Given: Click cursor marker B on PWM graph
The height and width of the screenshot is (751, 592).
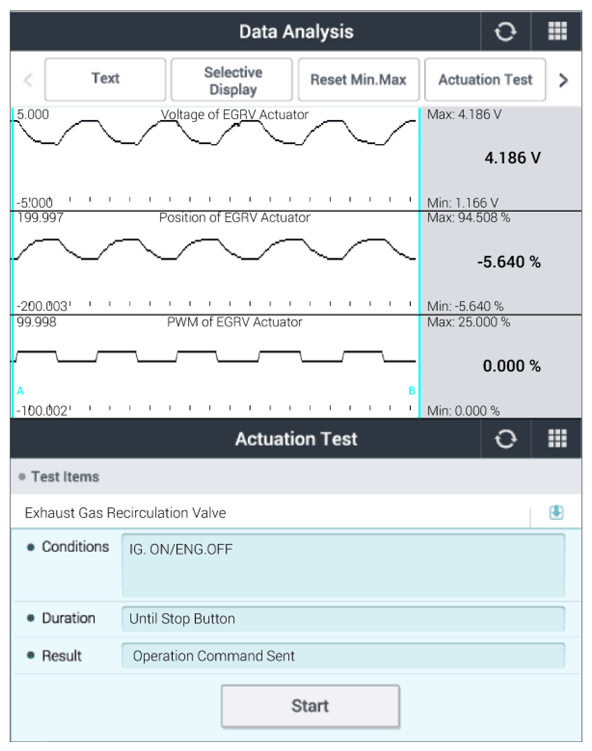Looking at the screenshot, I should coord(411,391).
